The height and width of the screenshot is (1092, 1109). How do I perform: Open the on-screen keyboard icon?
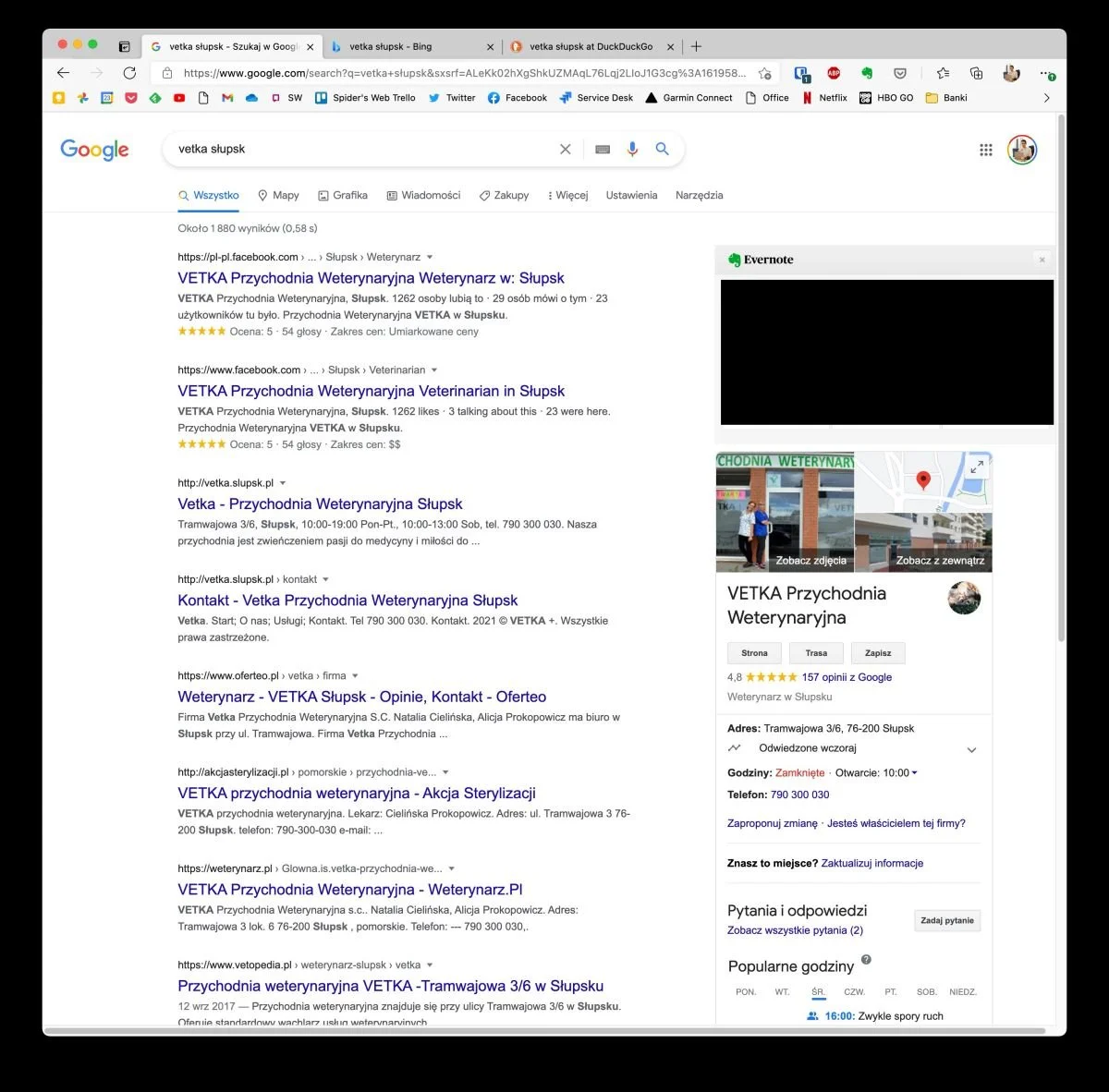pyautogui.click(x=603, y=149)
